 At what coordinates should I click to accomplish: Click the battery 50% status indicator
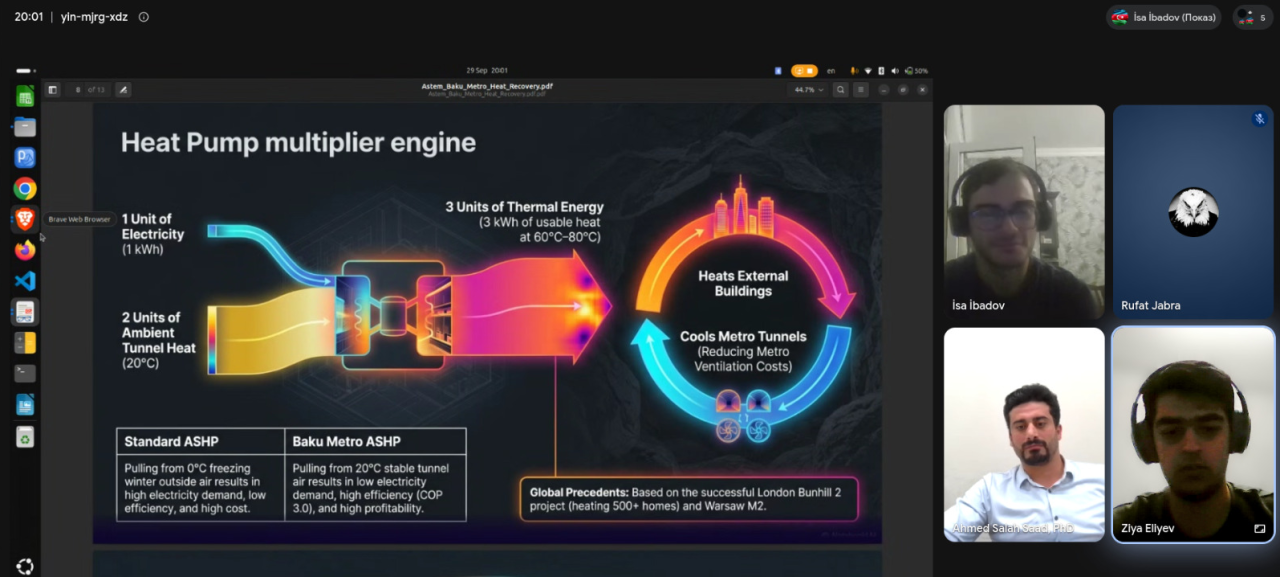[916, 71]
